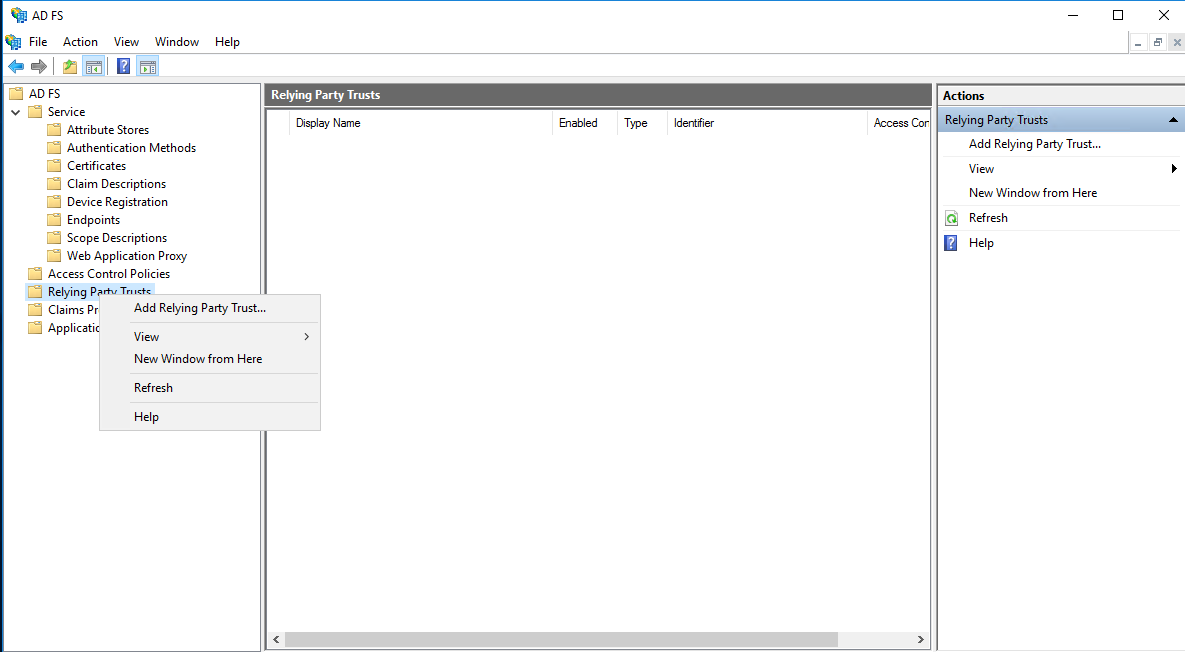The image size is (1185, 652).
Task: Sort by Type column header
Action: (642, 123)
